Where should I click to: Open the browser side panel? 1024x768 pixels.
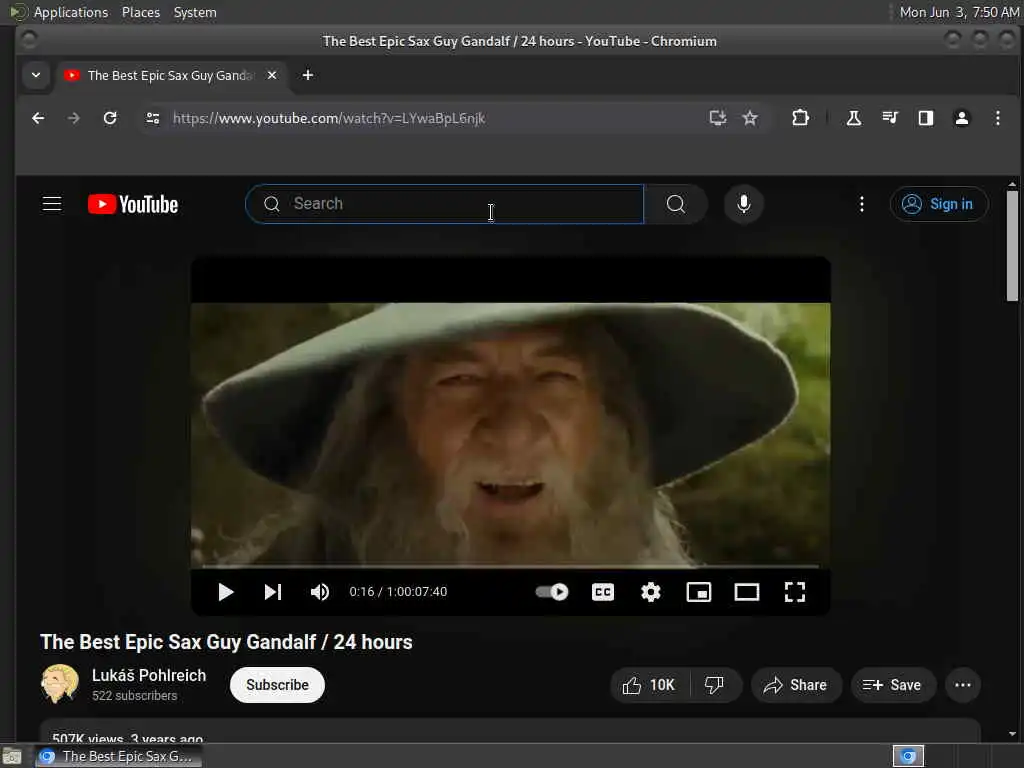(x=925, y=118)
